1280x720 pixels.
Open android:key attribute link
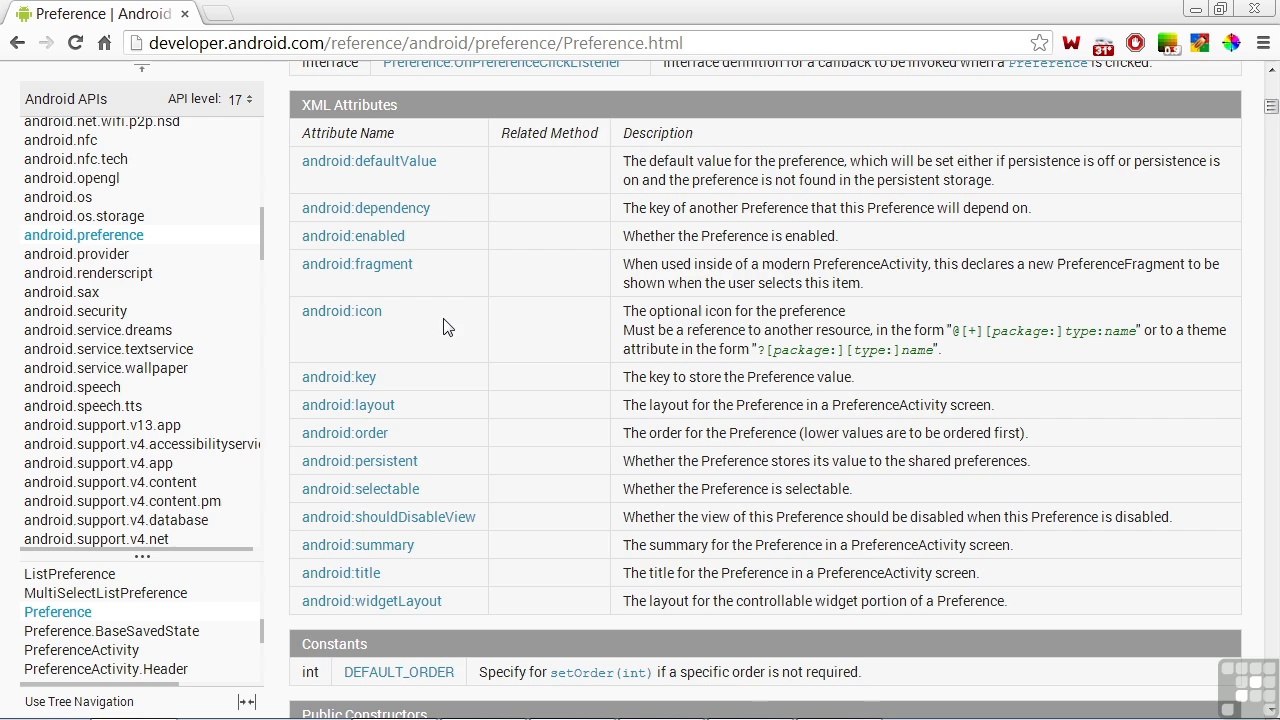point(339,377)
